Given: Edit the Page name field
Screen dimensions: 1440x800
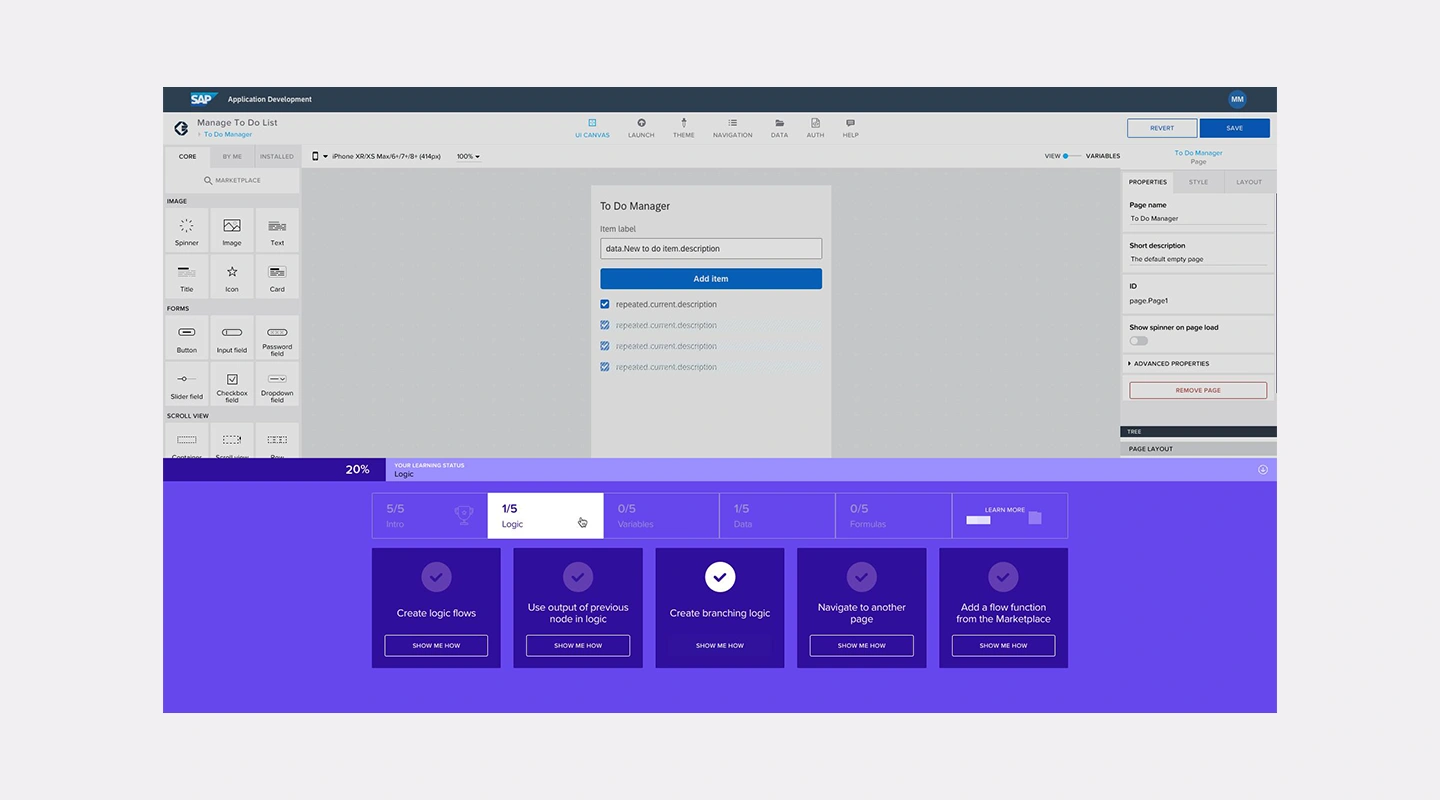Looking at the screenshot, I should 1198,218.
